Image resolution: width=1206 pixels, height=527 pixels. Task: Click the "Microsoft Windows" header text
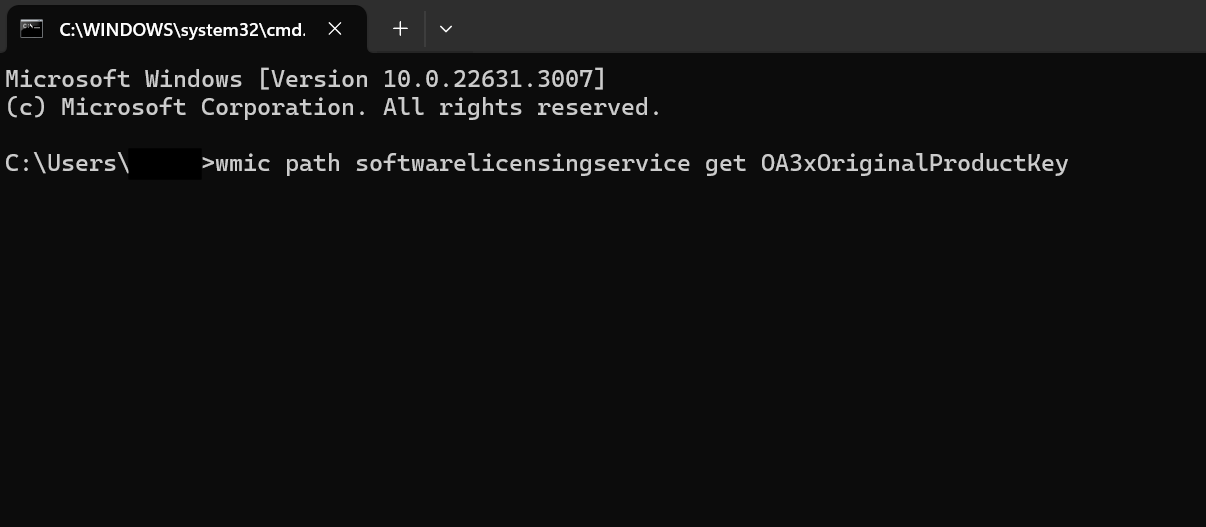tap(124, 79)
